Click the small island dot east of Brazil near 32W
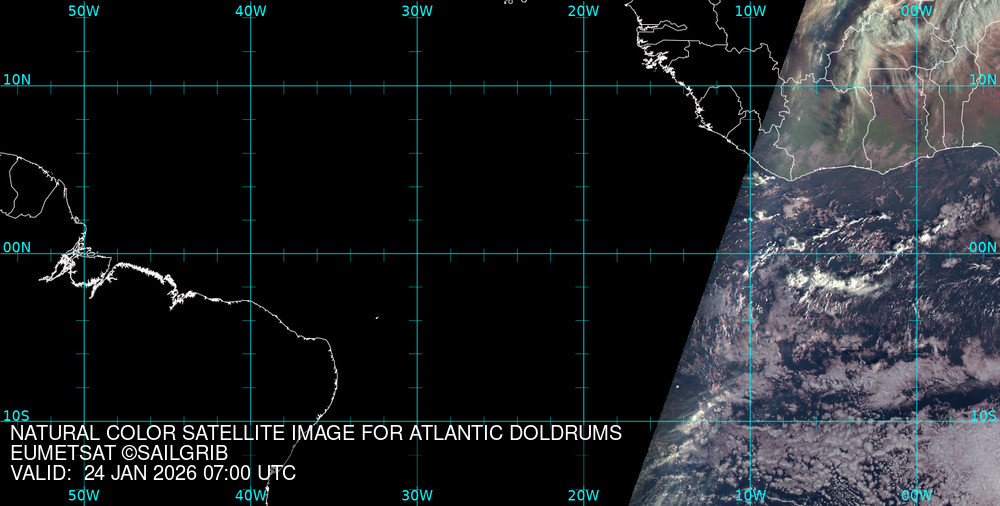This screenshot has height=506, width=1000. click(377, 319)
